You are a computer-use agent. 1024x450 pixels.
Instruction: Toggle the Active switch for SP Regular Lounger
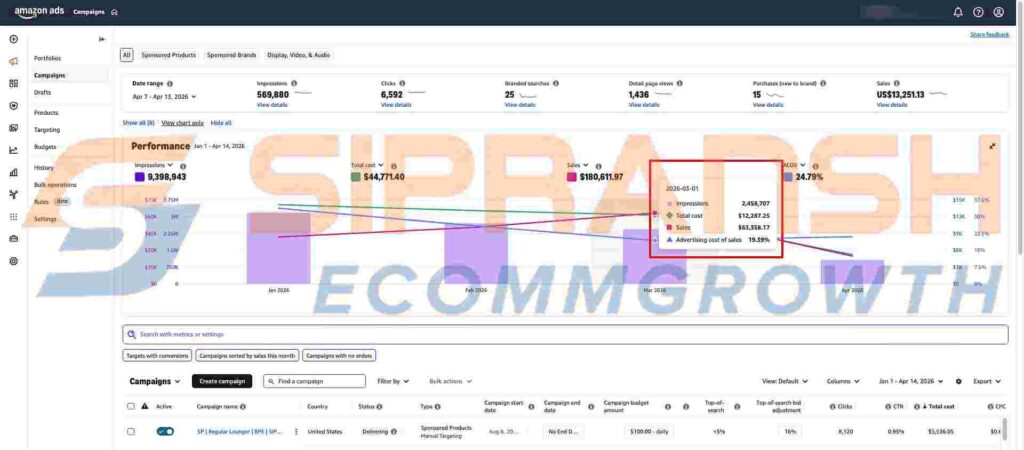(165, 432)
